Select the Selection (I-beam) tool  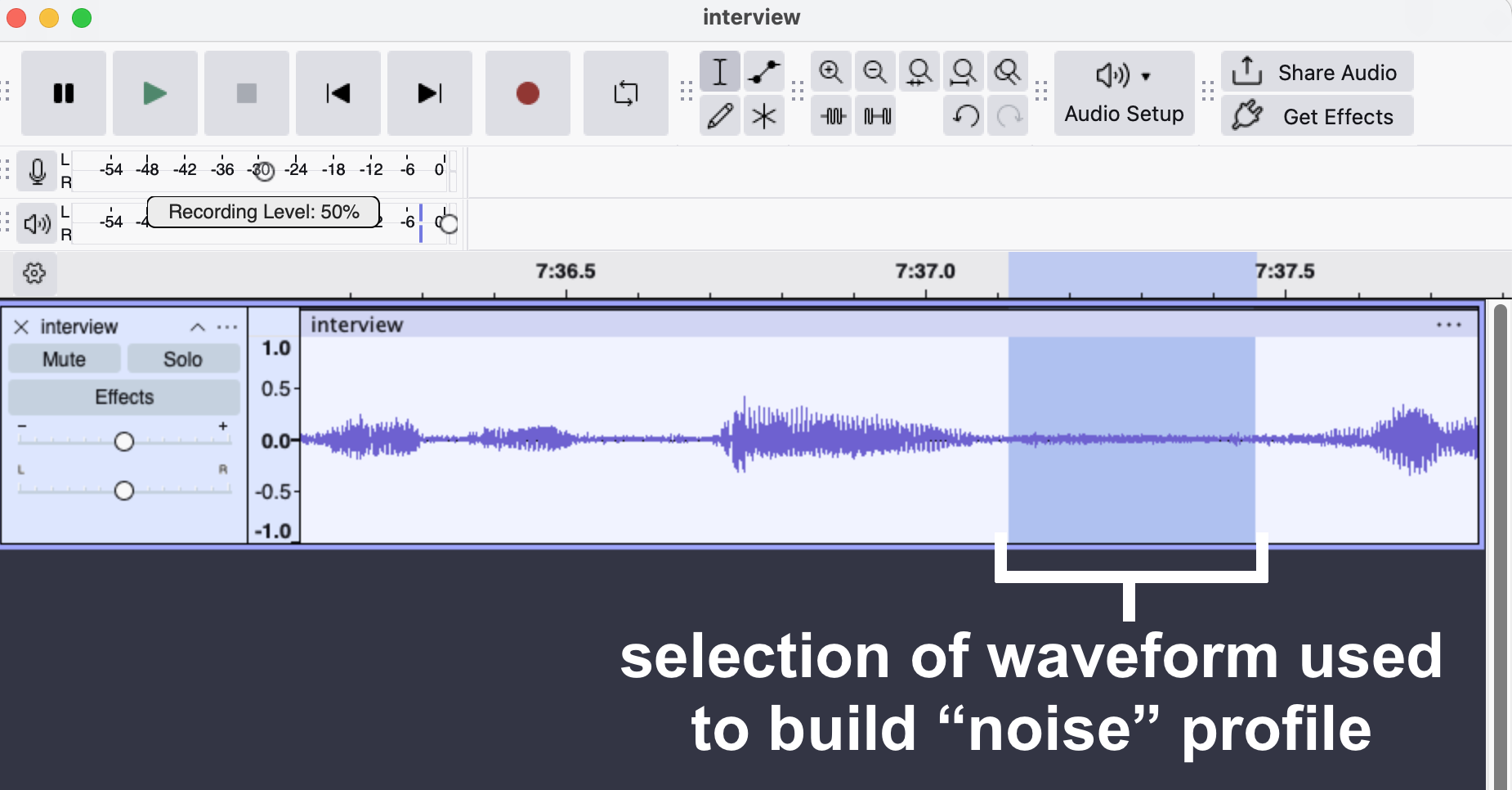[x=720, y=71]
